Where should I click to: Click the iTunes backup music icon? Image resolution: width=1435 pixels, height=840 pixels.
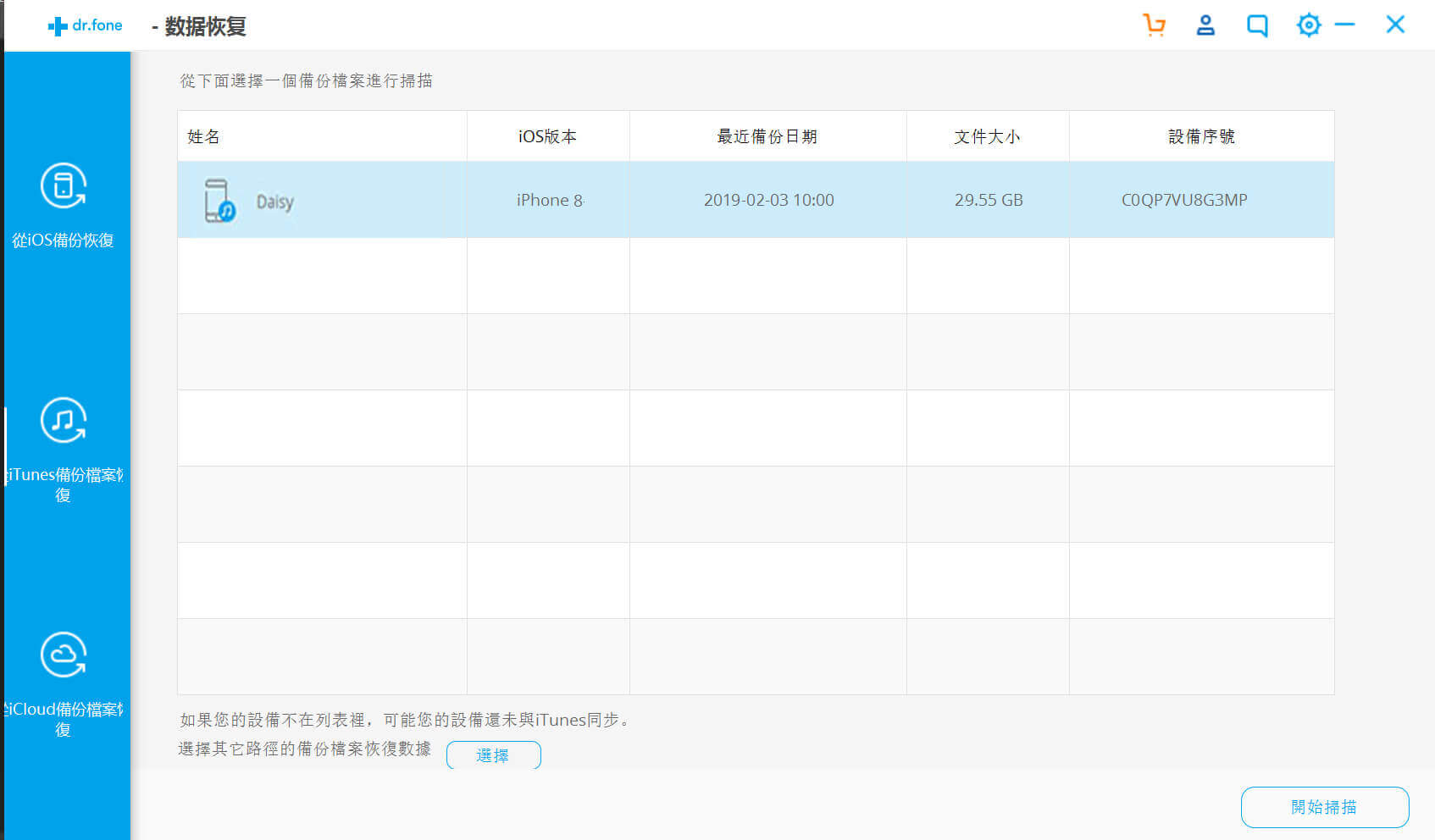tap(64, 420)
